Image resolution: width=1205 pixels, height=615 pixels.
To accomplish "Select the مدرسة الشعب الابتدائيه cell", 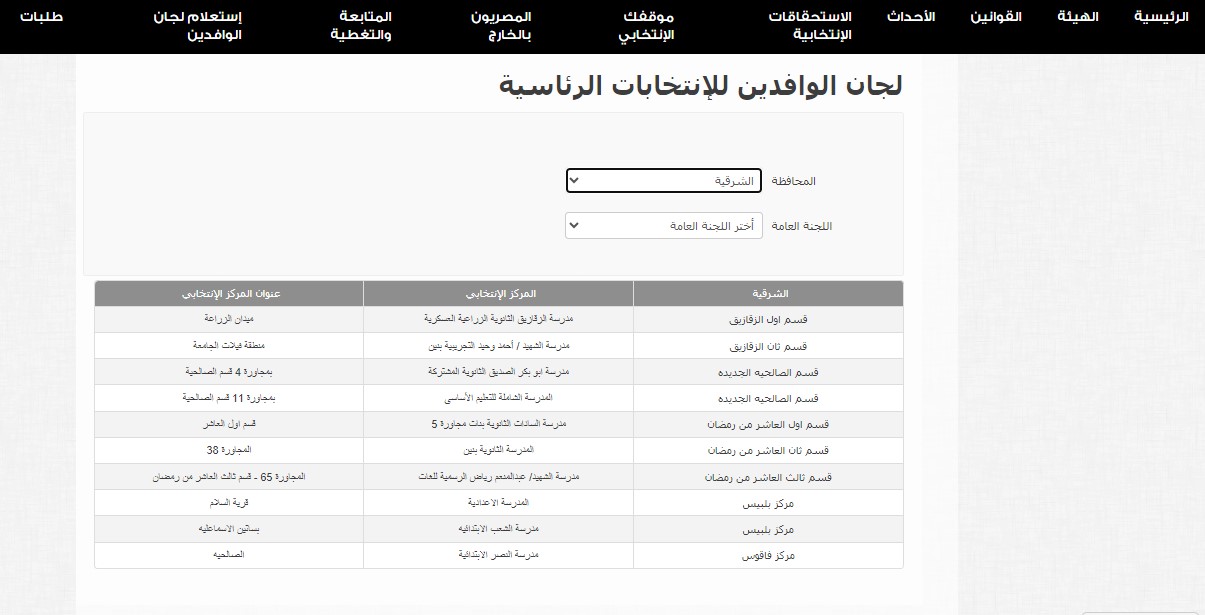I will pos(498,528).
